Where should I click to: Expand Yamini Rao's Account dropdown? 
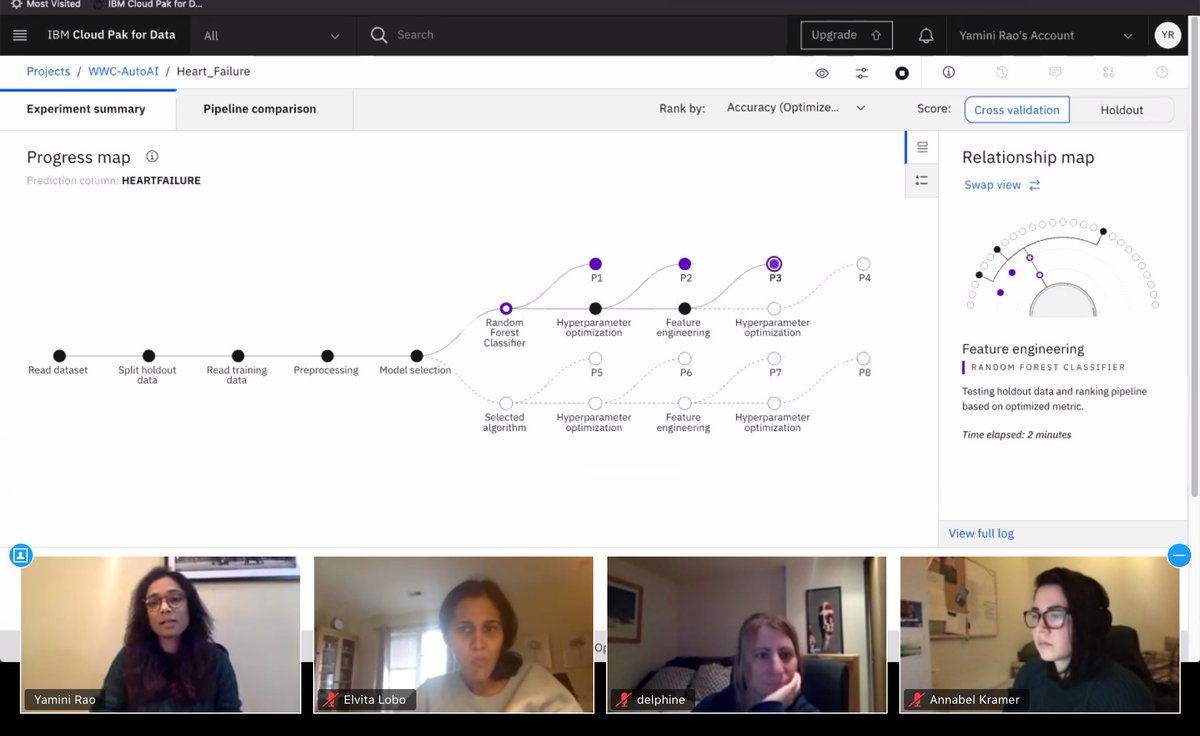1046,35
